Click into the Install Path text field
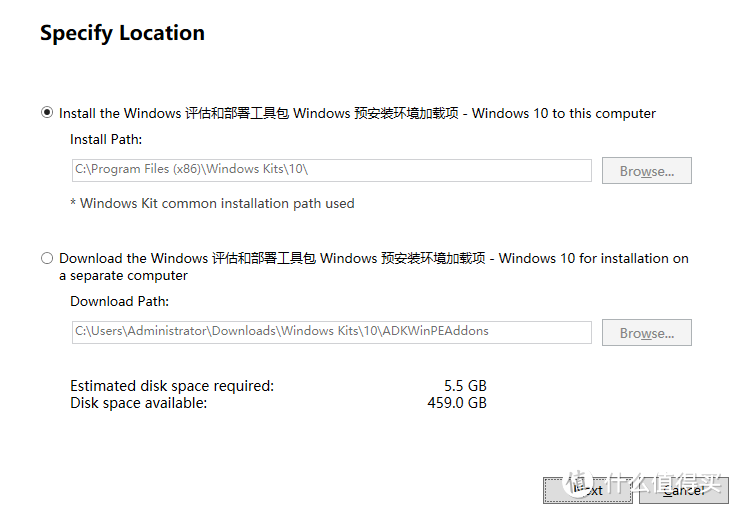This screenshot has height=509, width=732. [x=331, y=170]
